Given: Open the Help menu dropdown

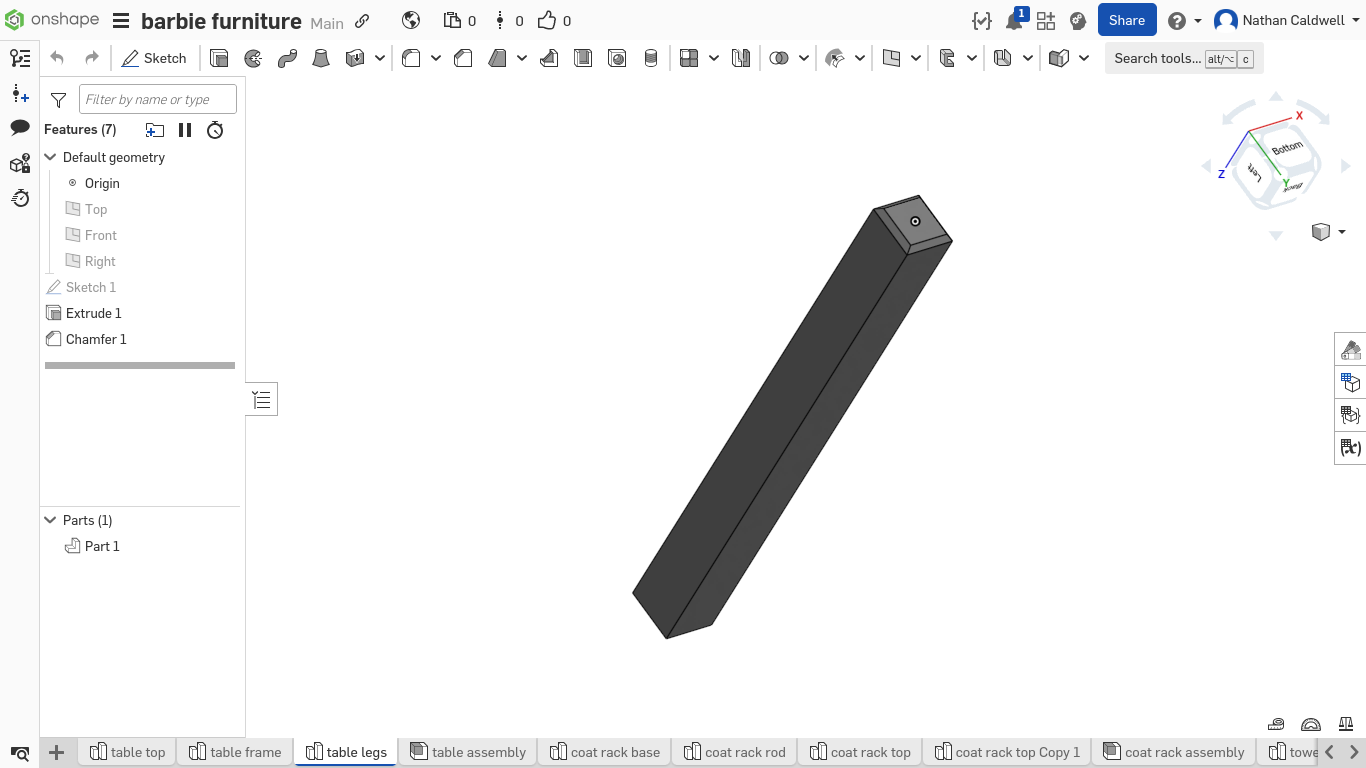Looking at the screenshot, I should point(1185,20).
